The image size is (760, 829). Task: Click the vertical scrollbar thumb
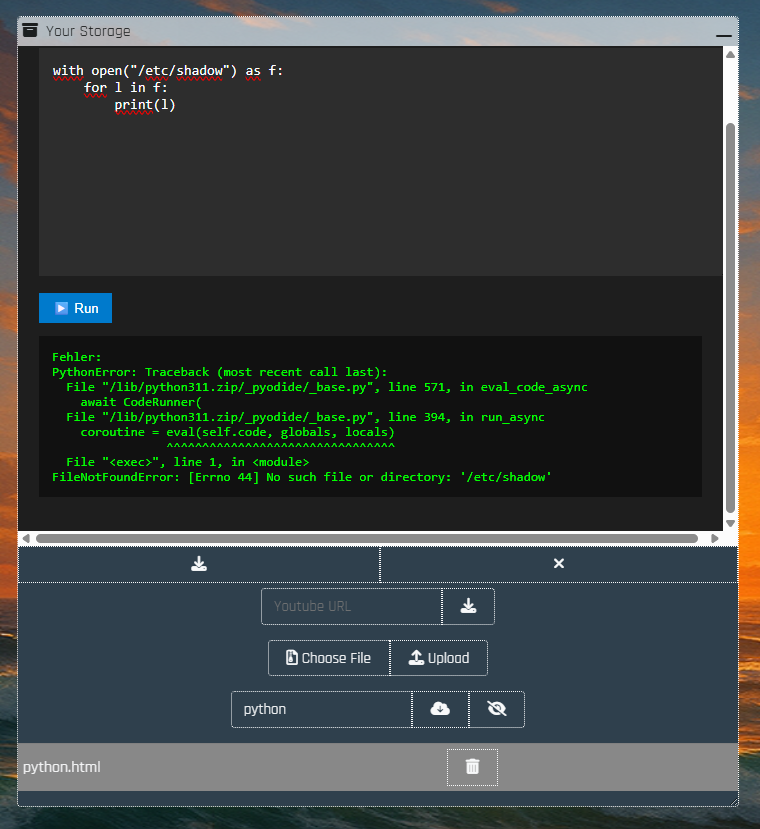tap(730, 317)
